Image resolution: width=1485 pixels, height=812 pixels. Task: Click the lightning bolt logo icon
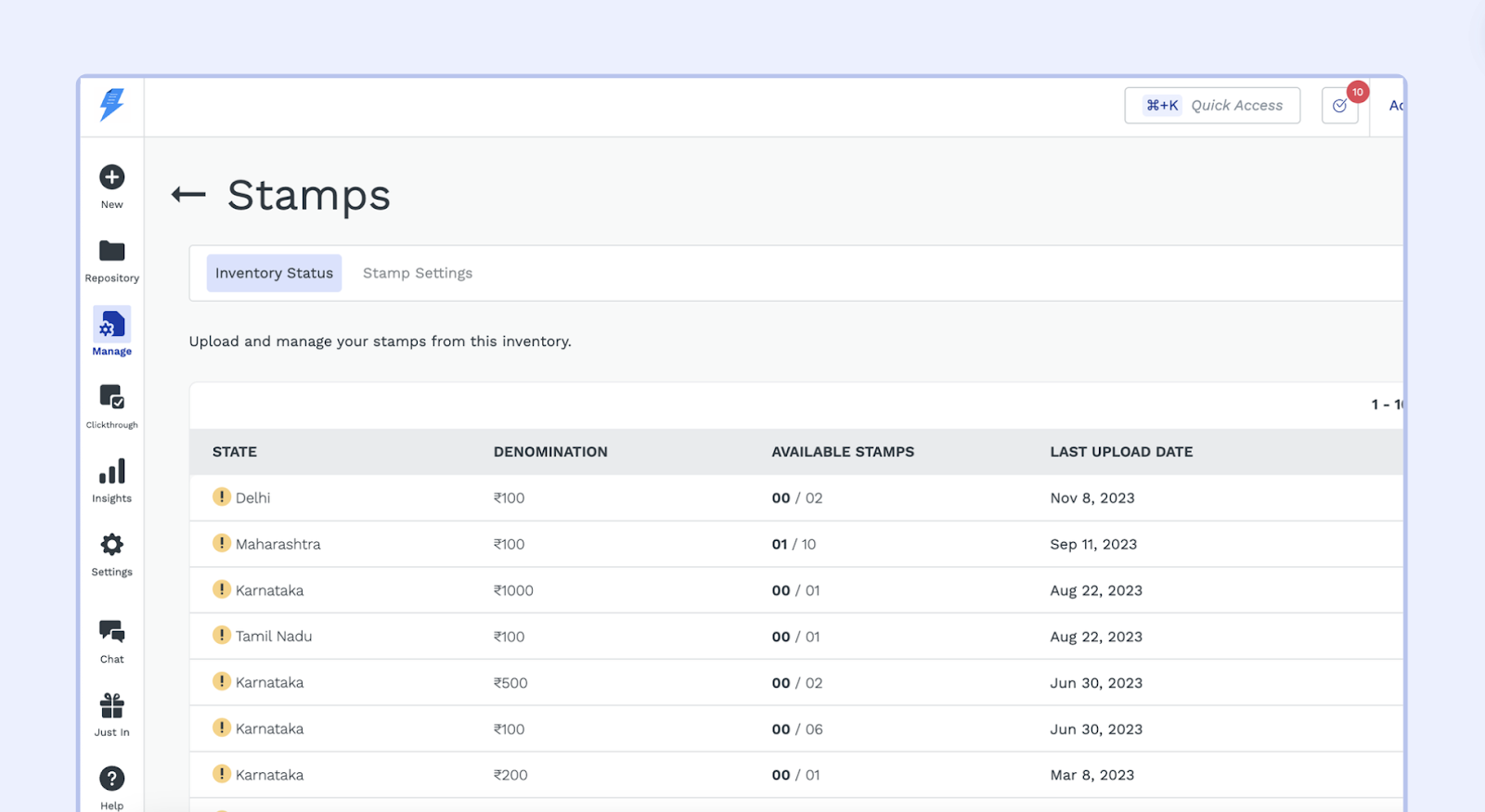(x=112, y=104)
